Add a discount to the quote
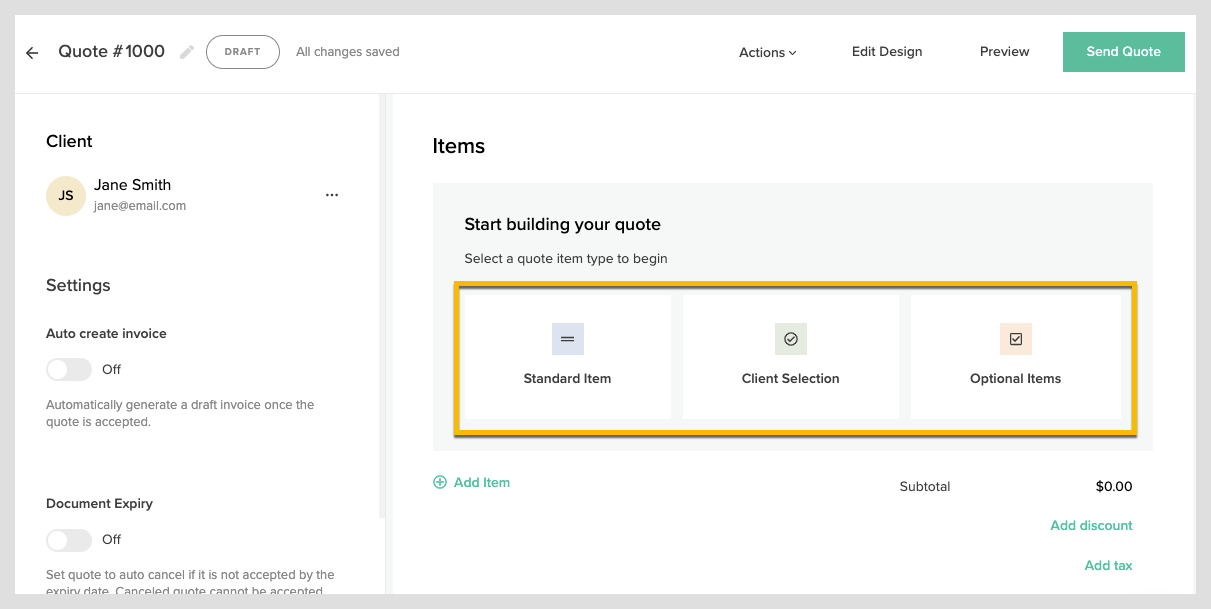 tap(1091, 525)
